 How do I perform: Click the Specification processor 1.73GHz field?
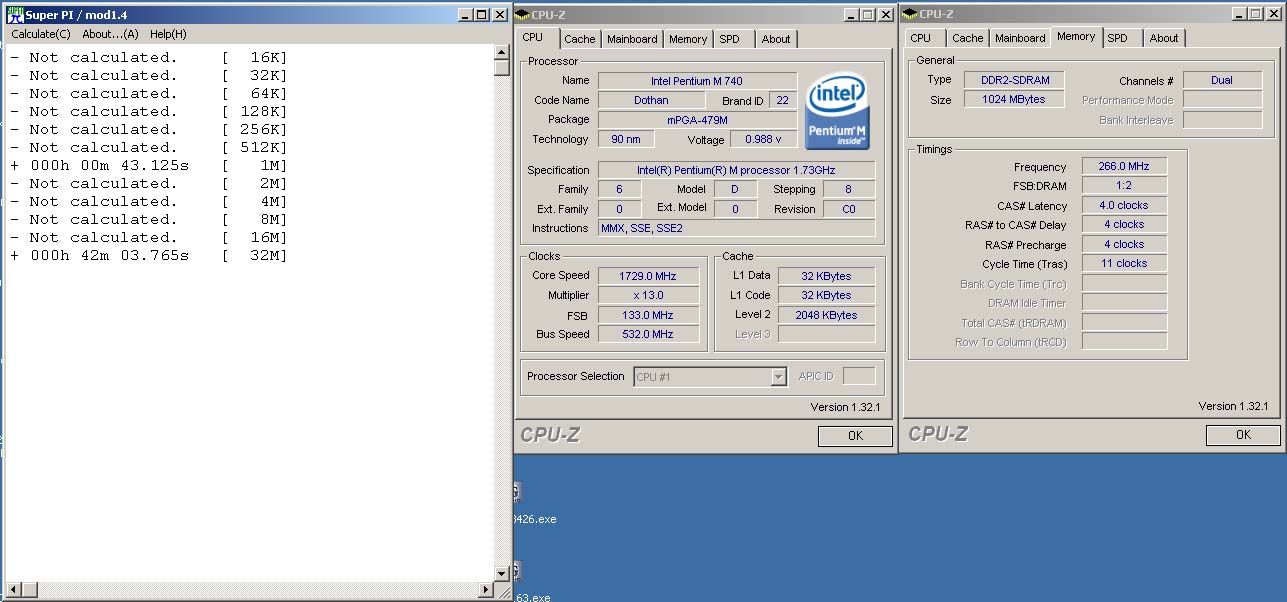tap(736, 170)
